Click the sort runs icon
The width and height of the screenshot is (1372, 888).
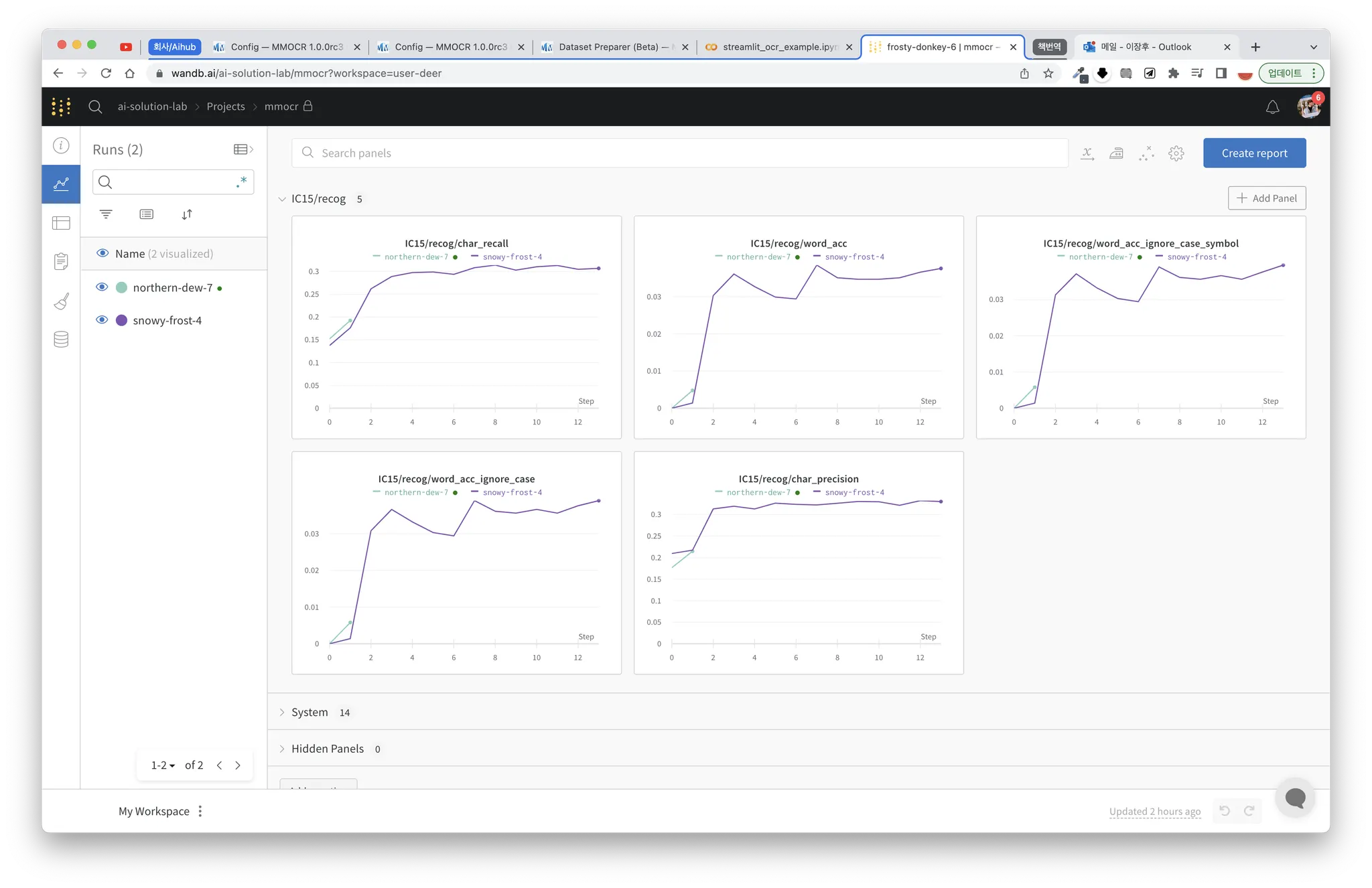coord(187,214)
